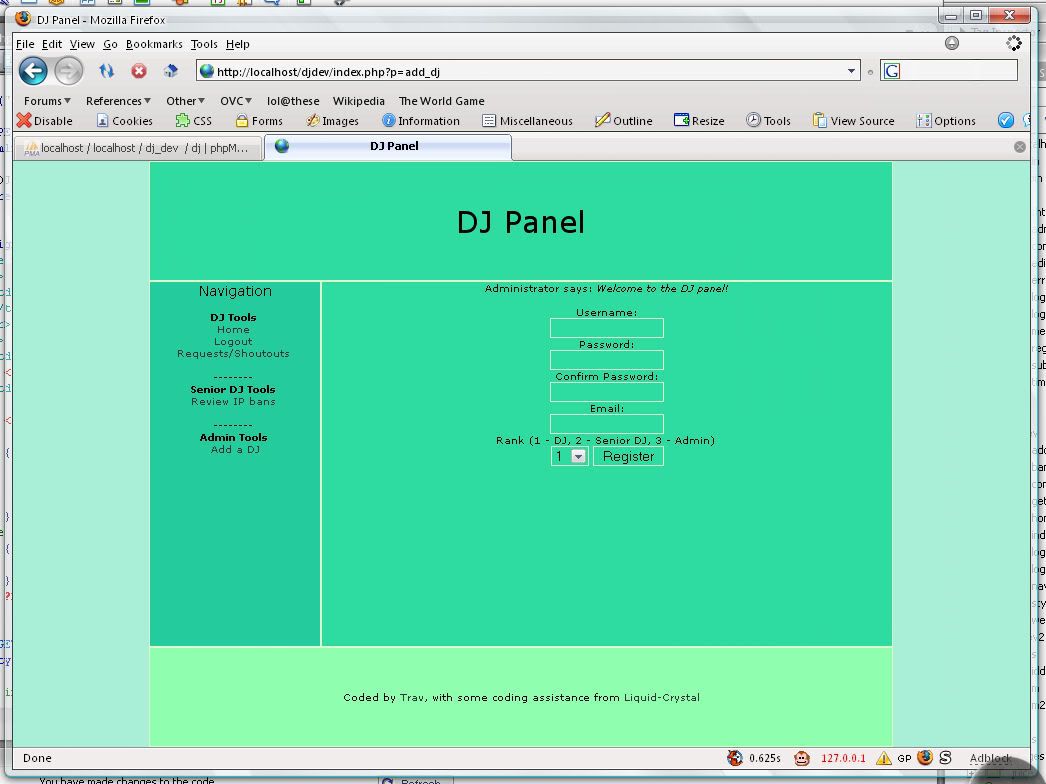The width and height of the screenshot is (1046, 784).
Task: Click the Reload page icon
Action: click(106, 71)
